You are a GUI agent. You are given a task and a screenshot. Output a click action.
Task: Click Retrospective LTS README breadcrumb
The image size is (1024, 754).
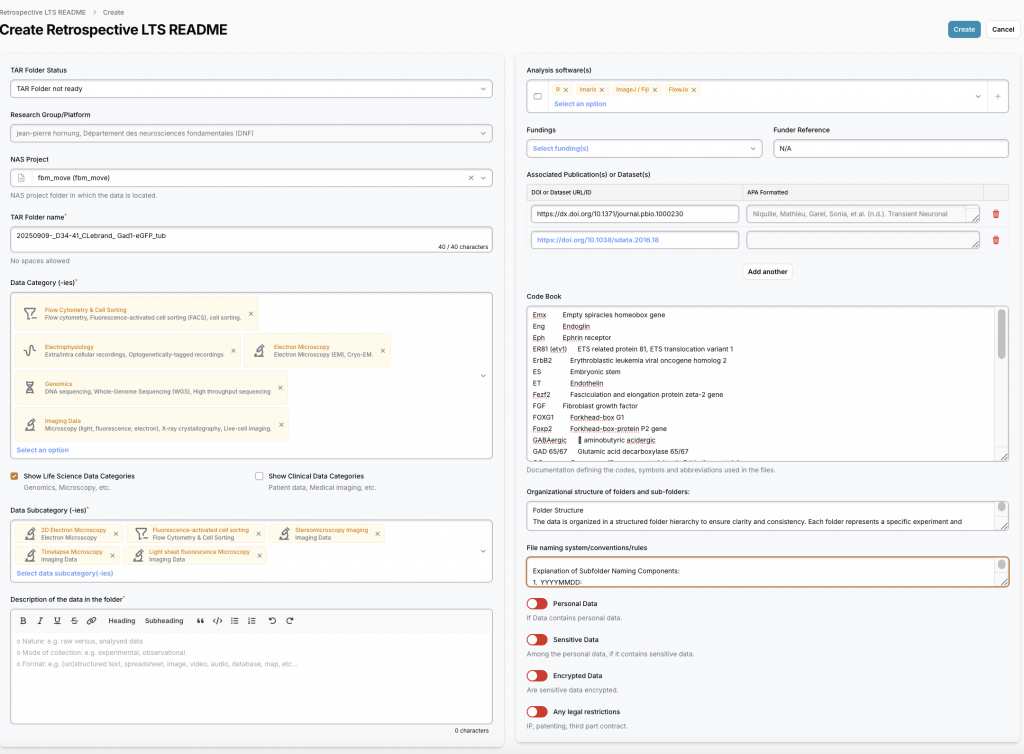coord(44,12)
